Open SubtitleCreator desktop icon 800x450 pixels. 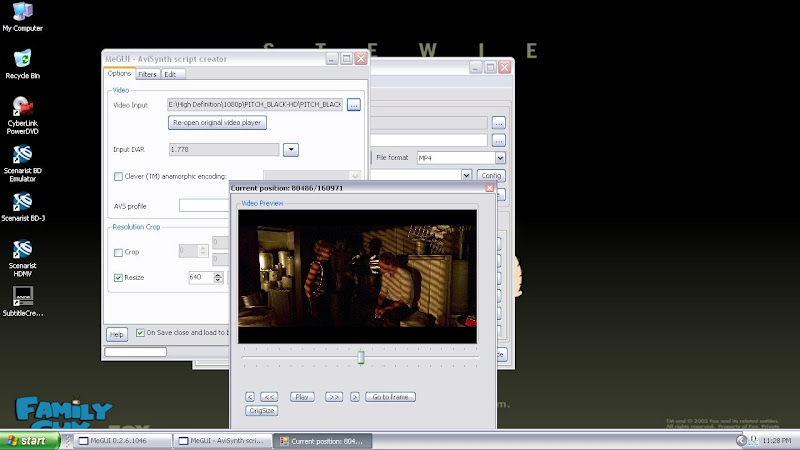coord(22,301)
